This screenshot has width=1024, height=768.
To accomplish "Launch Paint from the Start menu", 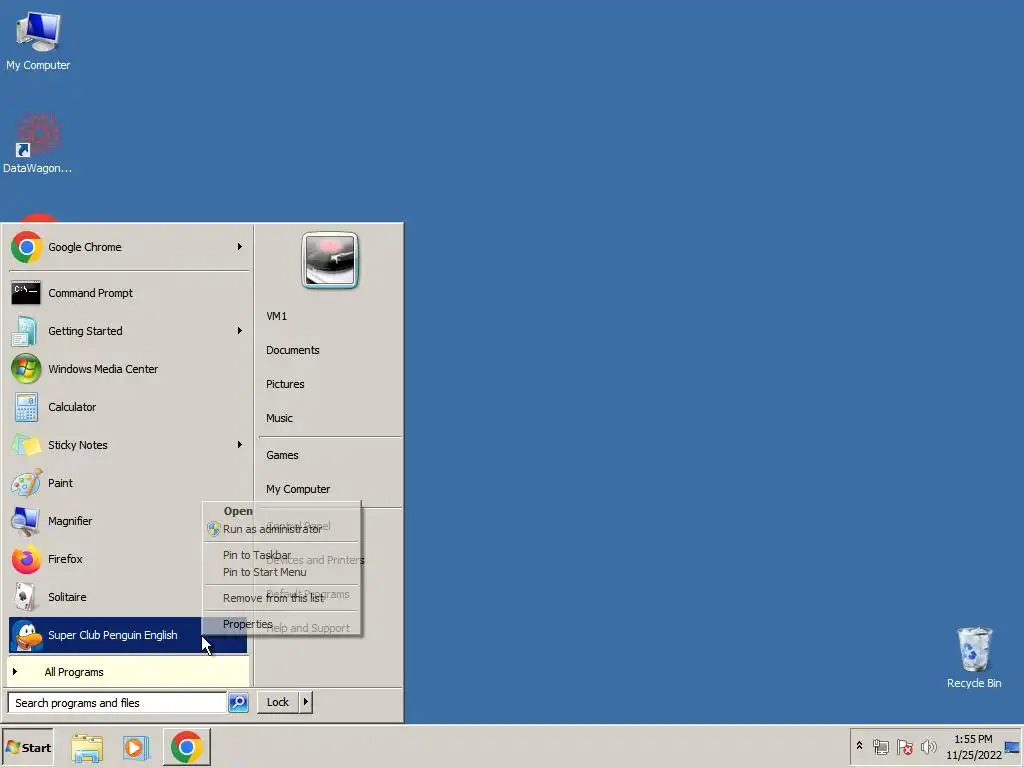I will (128, 483).
